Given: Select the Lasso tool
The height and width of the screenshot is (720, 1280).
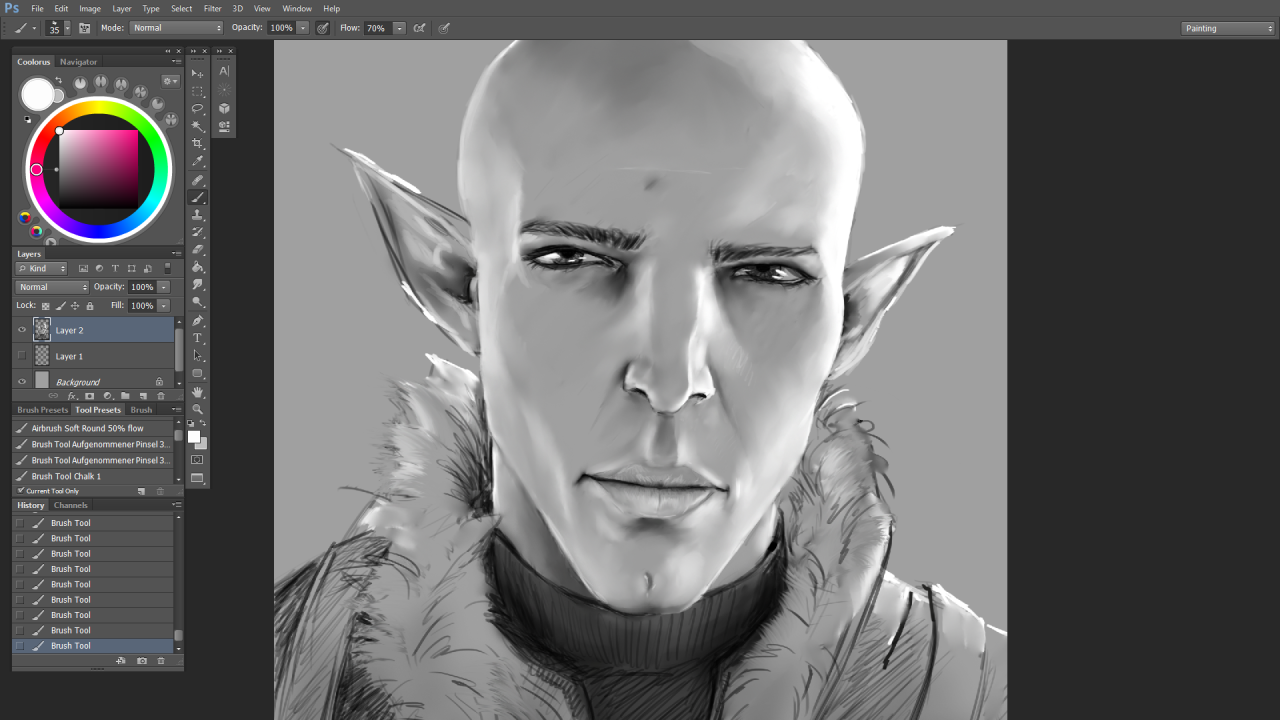Looking at the screenshot, I should [197, 108].
